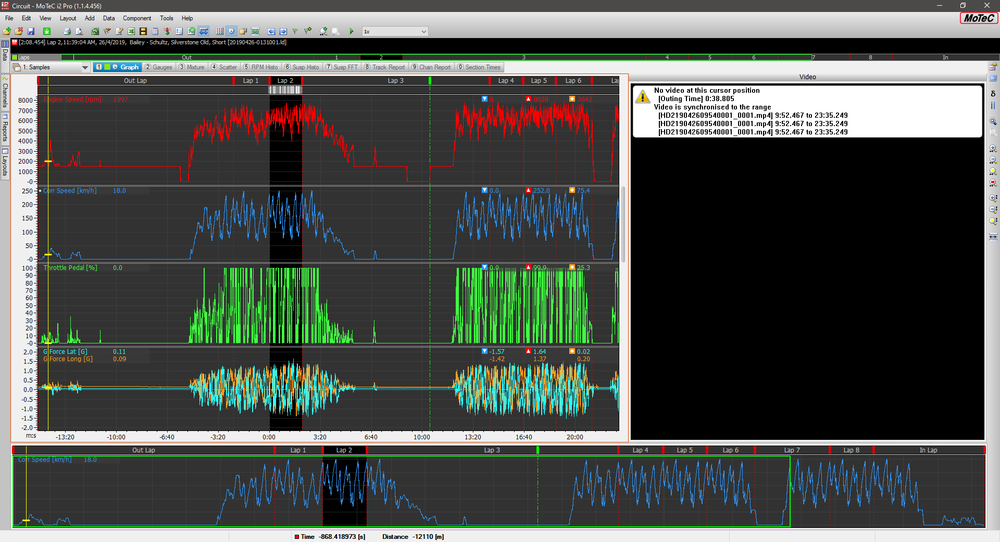Screen dimensions: 1000x542
Task: Switch to the Scatter worksheet tab
Action: 224,67
